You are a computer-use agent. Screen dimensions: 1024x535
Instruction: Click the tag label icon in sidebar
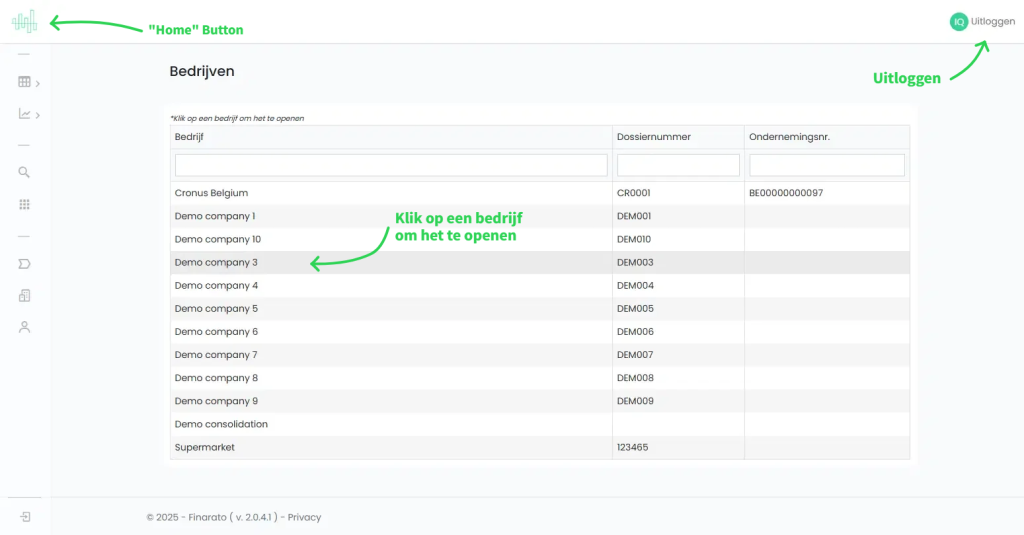pos(24,264)
